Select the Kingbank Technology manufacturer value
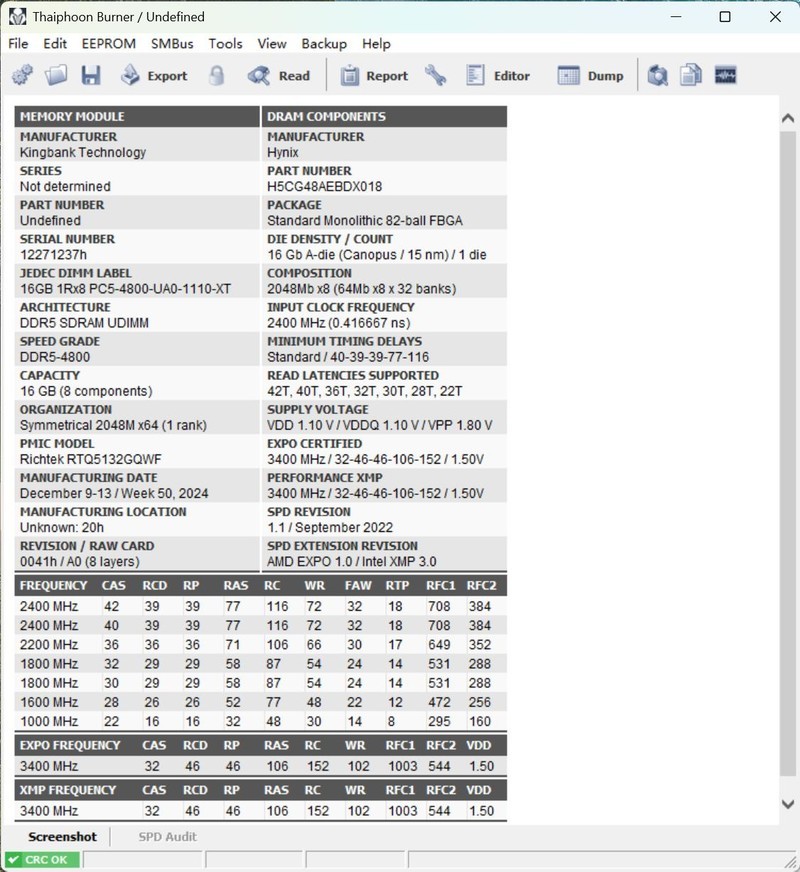This screenshot has height=872, width=800. tap(83, 152)
